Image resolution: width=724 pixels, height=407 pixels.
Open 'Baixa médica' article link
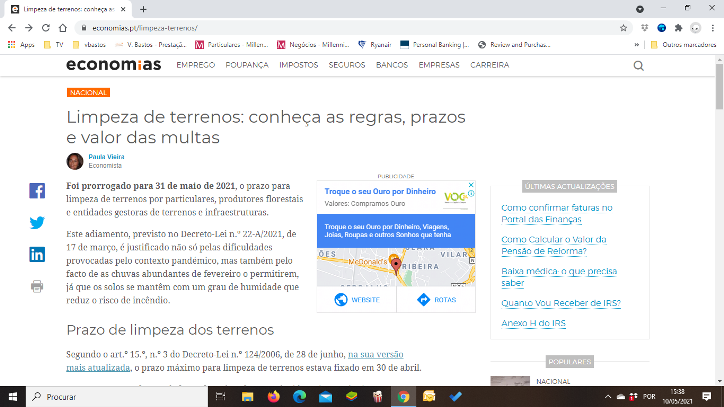(559, 277)
